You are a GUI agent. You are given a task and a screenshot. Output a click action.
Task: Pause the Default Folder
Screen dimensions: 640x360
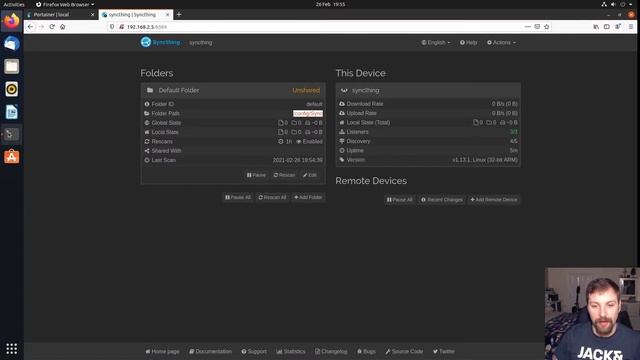click(x=256, y=175)
